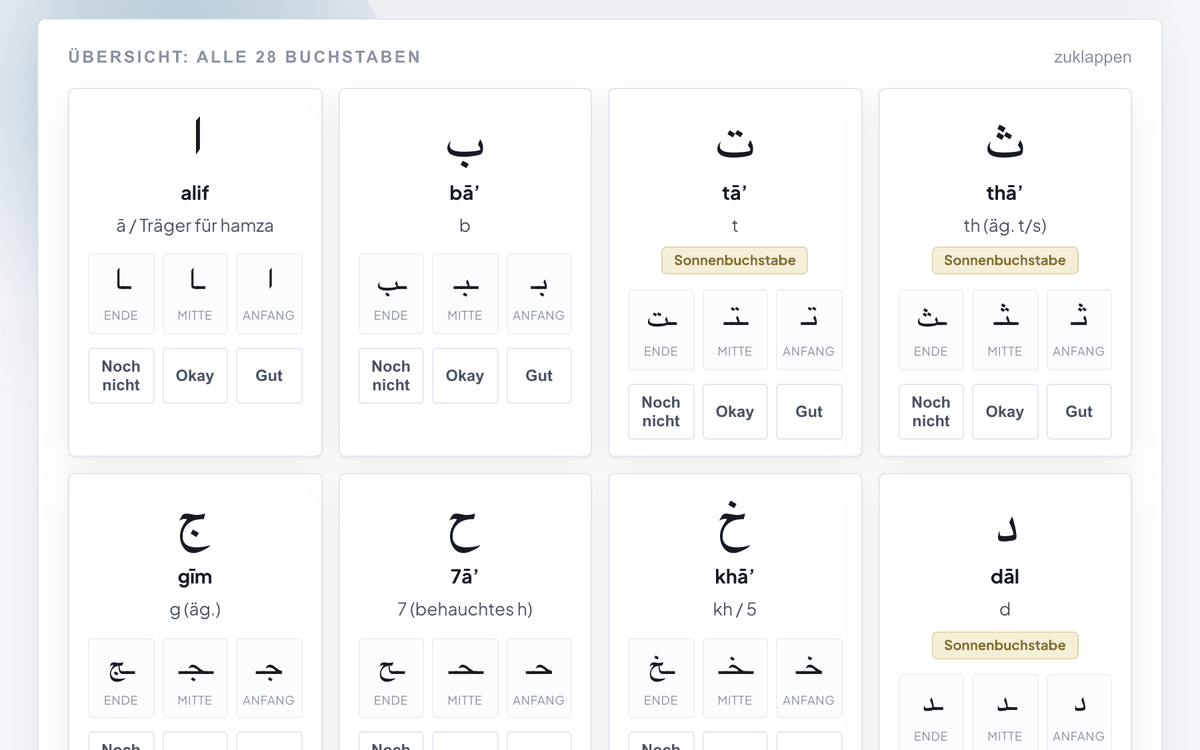Mark tā' as 'Noch nicht'

click(661, 412)
